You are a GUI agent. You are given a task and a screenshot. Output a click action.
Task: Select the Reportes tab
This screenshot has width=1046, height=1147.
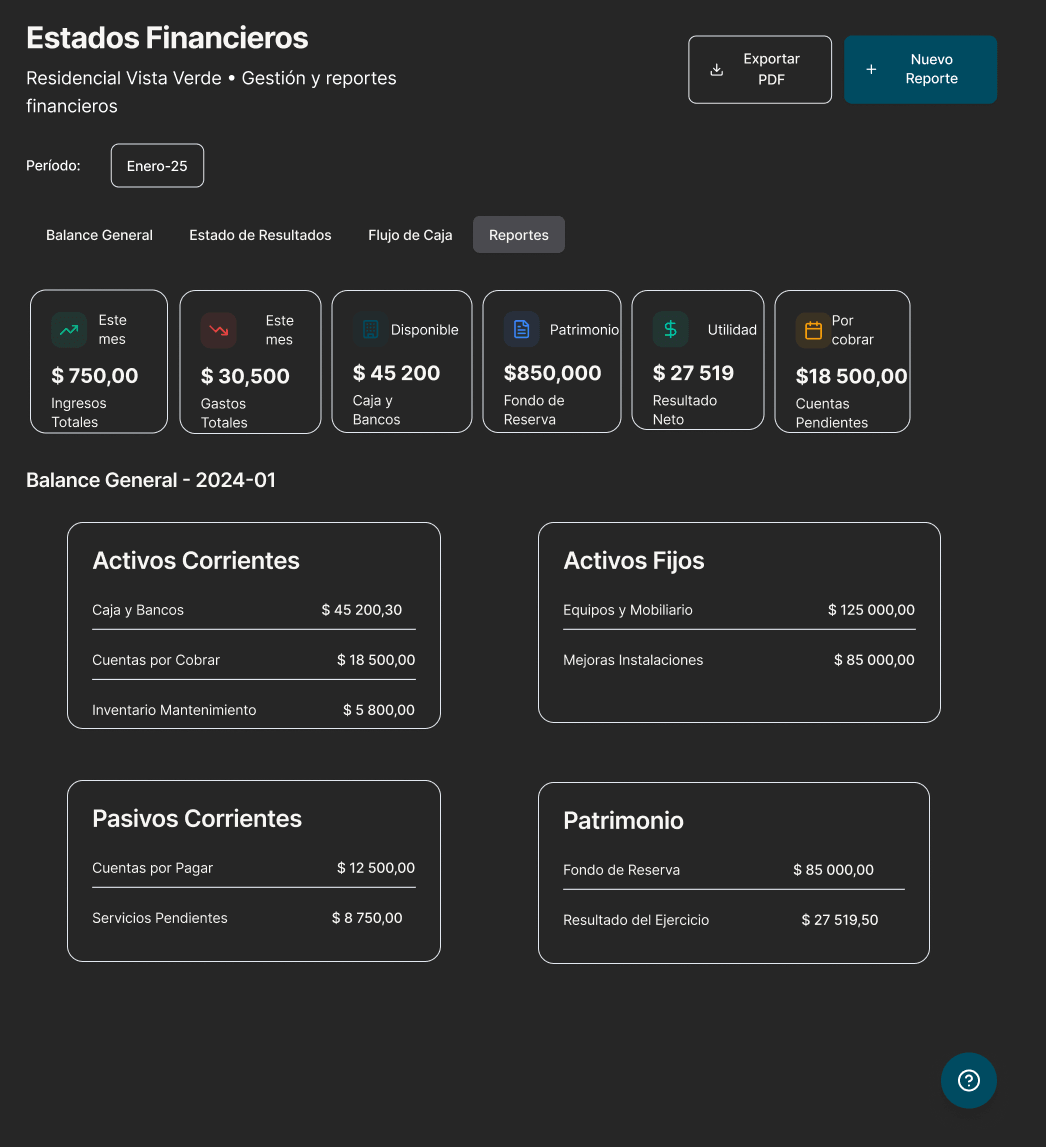click(518, 235)
